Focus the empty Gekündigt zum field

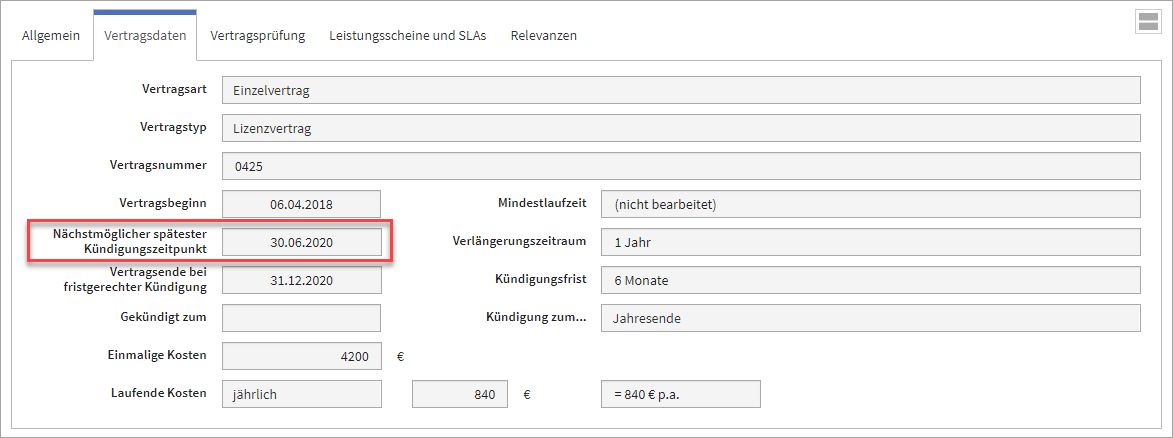[x=301, y=318]
